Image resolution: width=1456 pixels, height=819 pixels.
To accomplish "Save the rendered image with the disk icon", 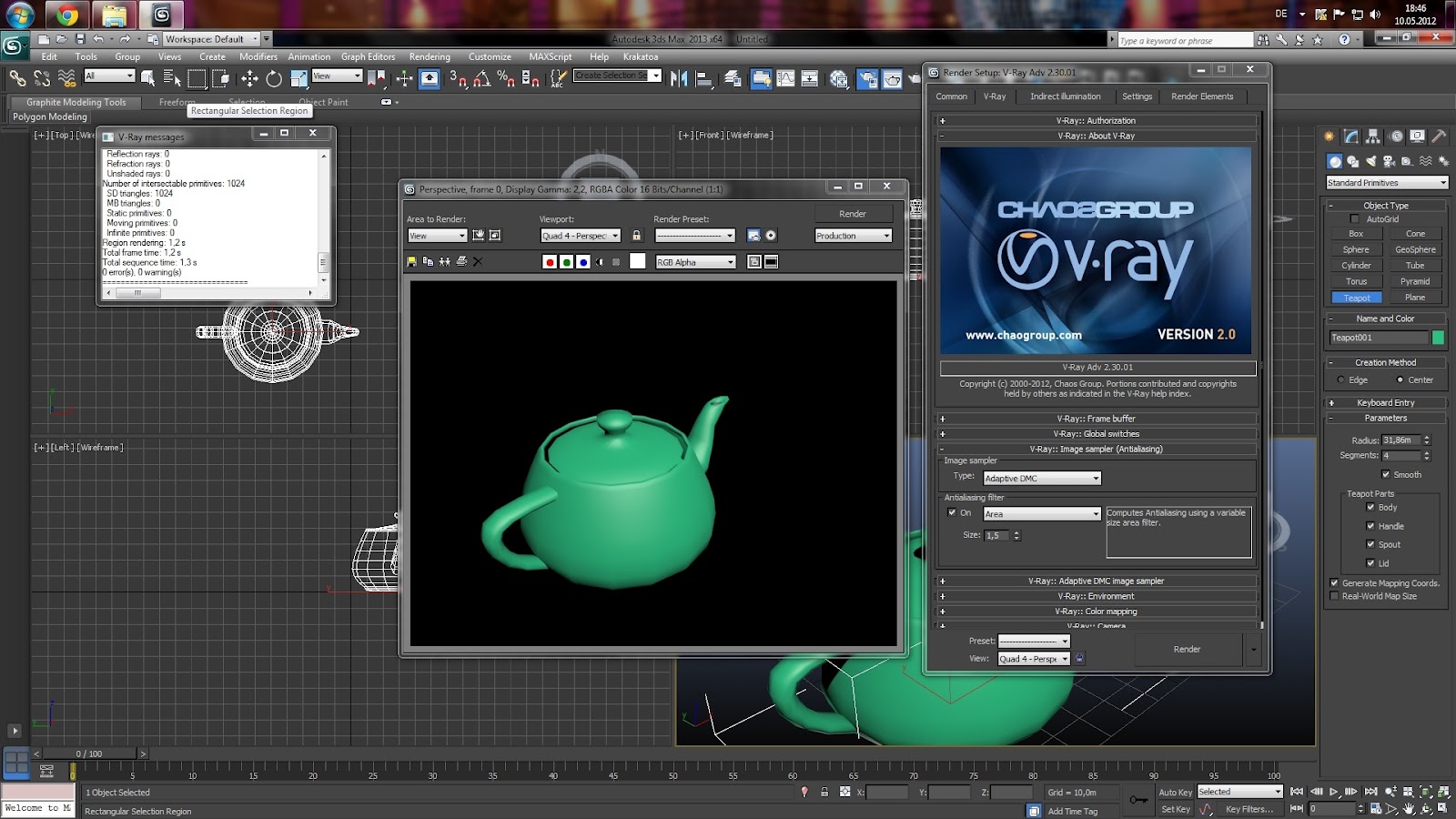I will pyautogui.click(x=411, y=262).
